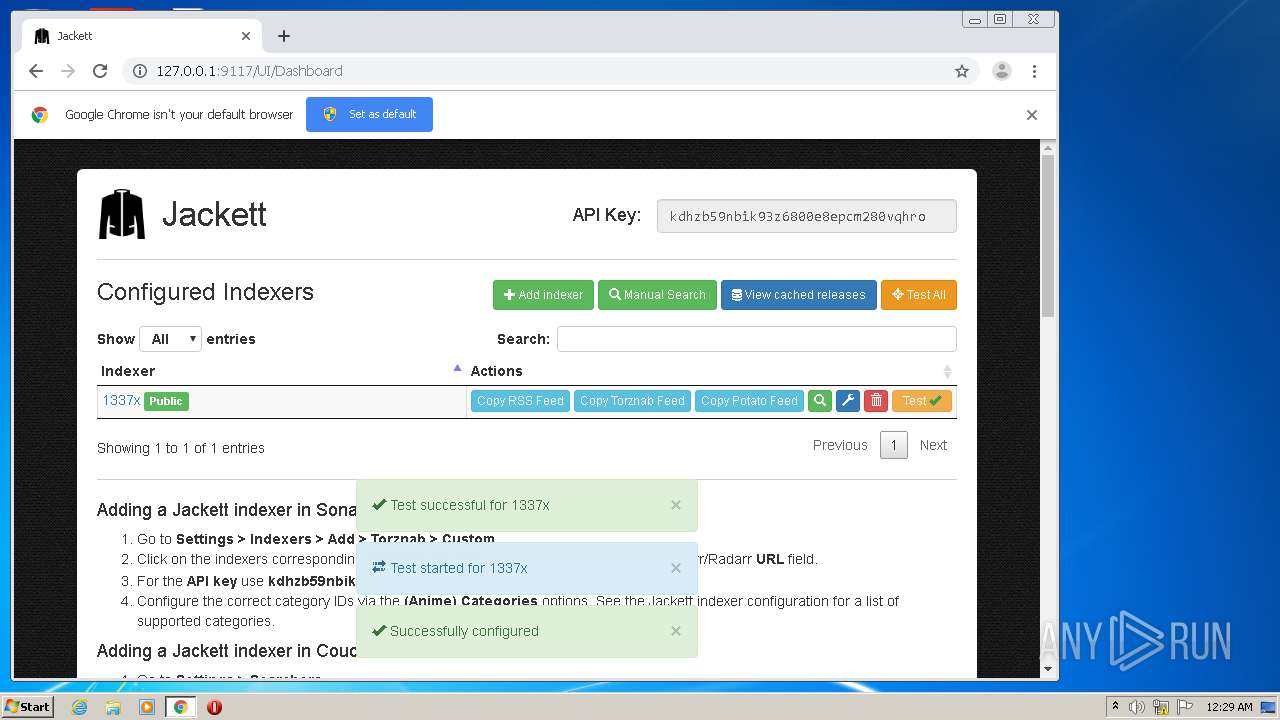Click View cached releases button
Viewport: 1280px width, 720px height.
click(x=799, y=295)
